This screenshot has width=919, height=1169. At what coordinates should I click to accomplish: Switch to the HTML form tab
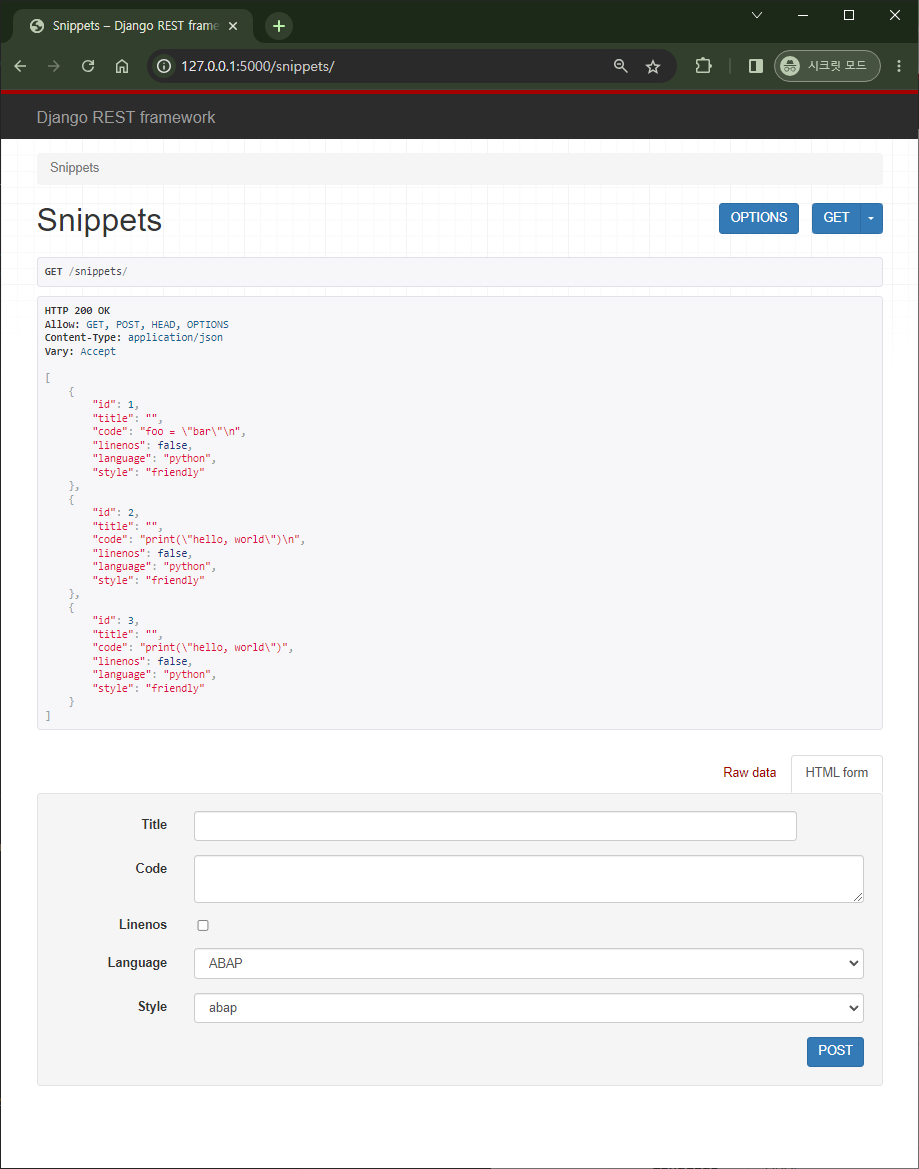click(x=836, y=773)
